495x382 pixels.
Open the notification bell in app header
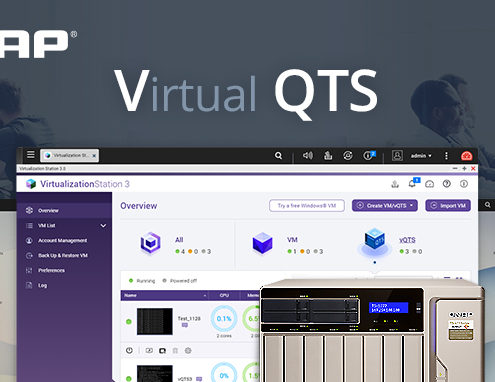[413, 183]
